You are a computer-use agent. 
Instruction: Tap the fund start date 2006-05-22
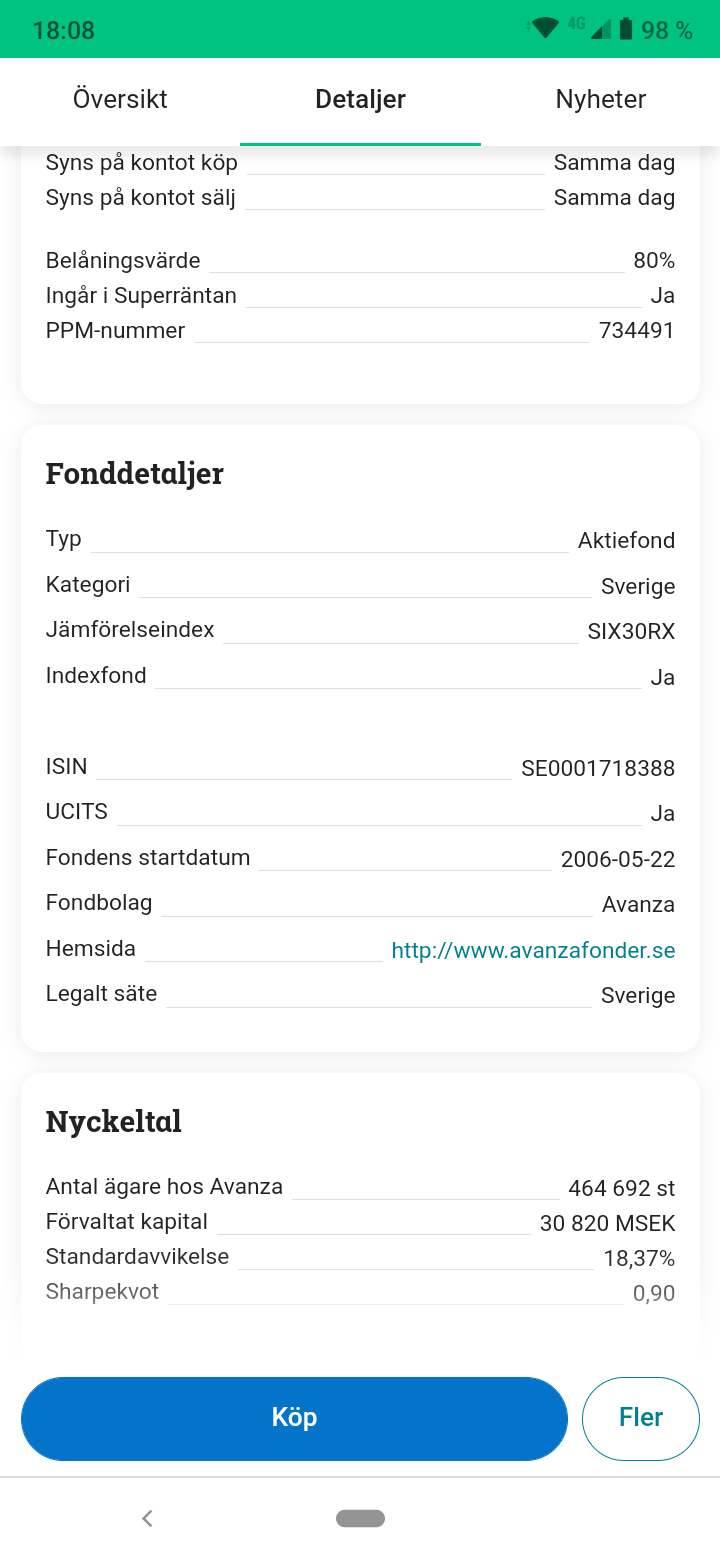point(617,860)
